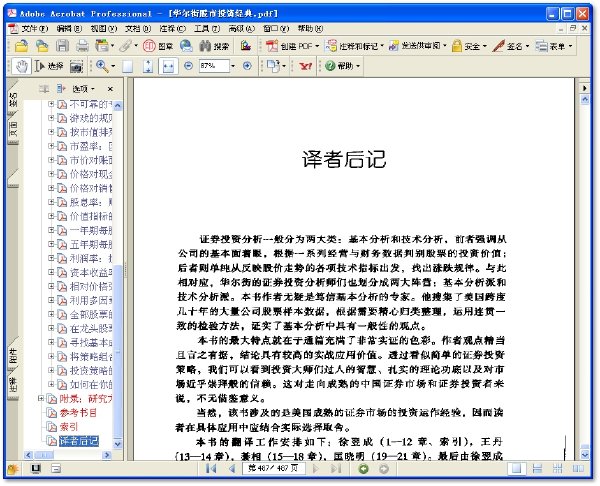Click the document scrollbar down arrow
The height and width of the screenshot is (486, 600).
pyautogui.click(x=585, y=455)
